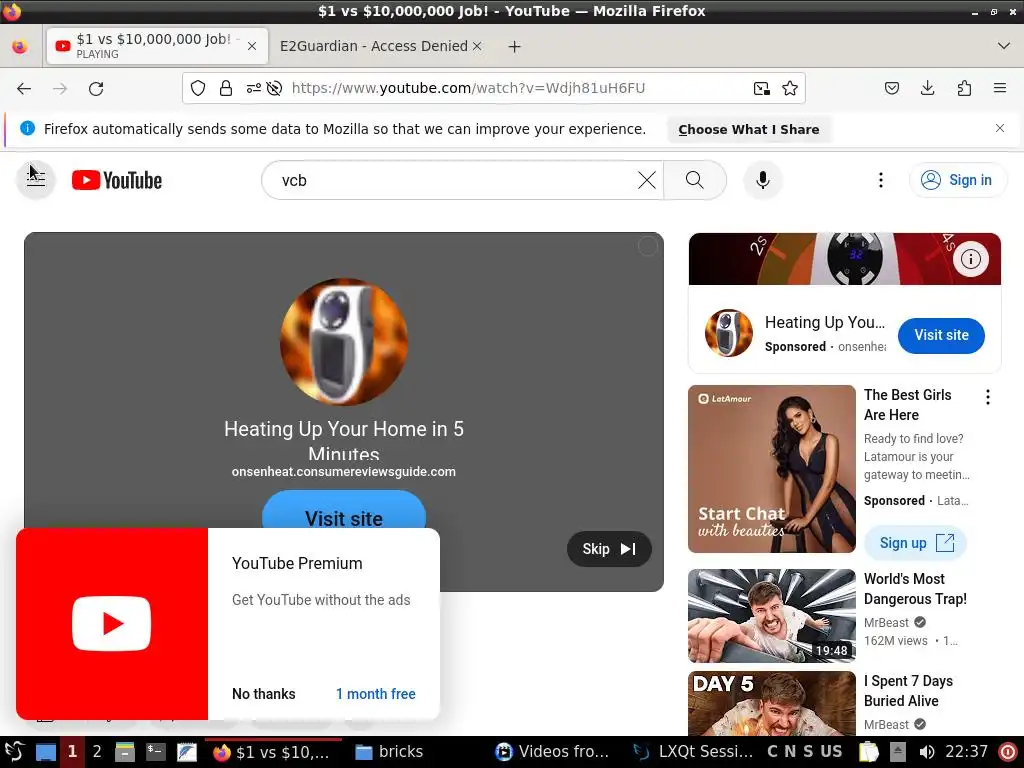Open I Spent 7 Days Buried Alive thumbnail
This screenshot has width=1024, height=768.
click(x=771, y=703)
